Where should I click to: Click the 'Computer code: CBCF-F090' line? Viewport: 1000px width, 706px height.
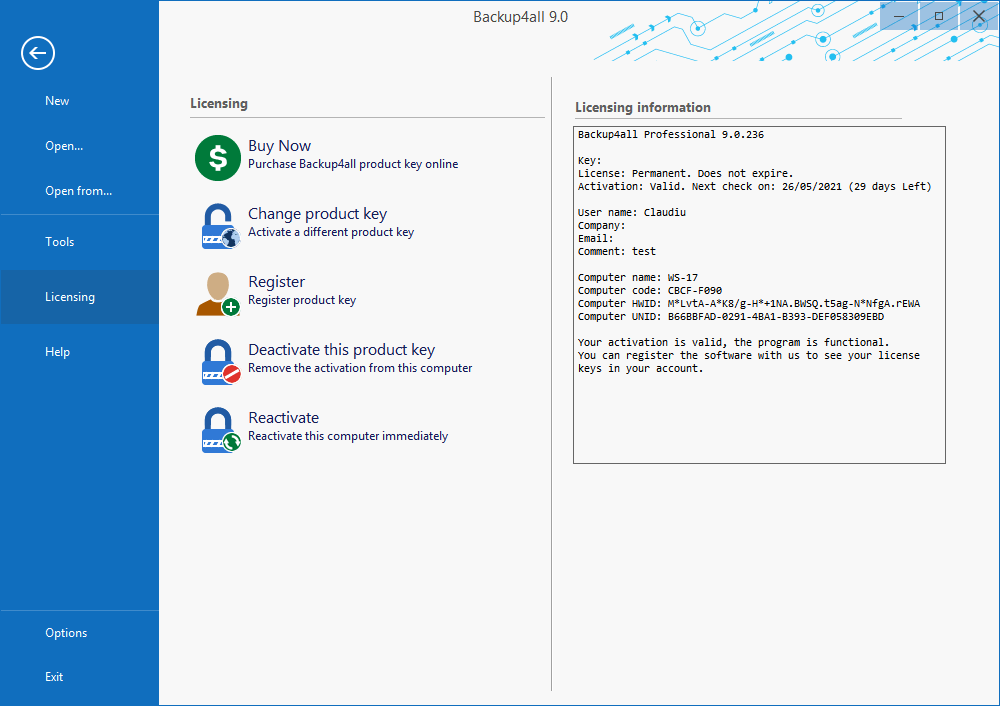(x=650, y=291)
